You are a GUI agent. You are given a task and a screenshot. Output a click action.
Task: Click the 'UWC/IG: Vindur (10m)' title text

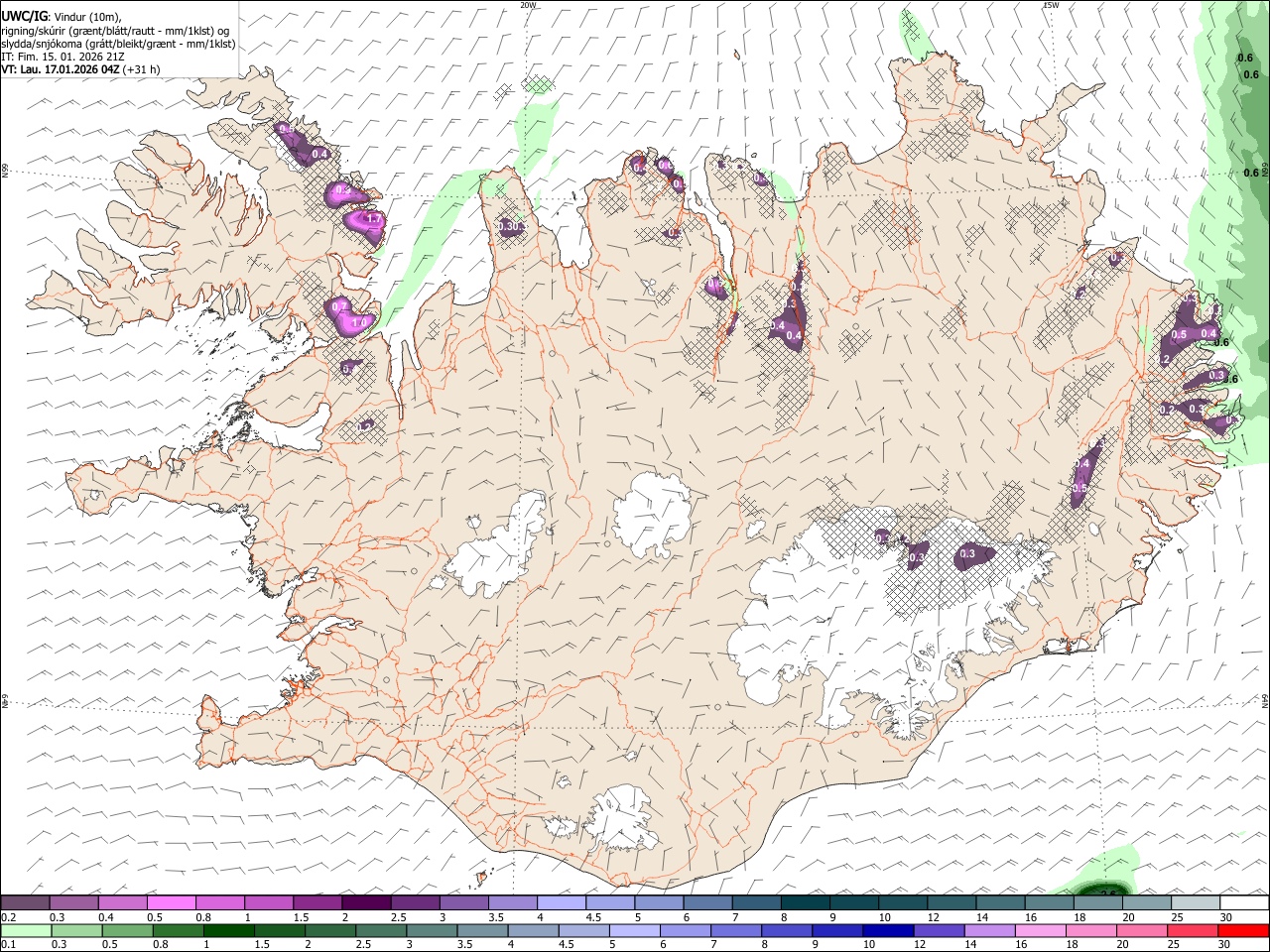(63, 17)
